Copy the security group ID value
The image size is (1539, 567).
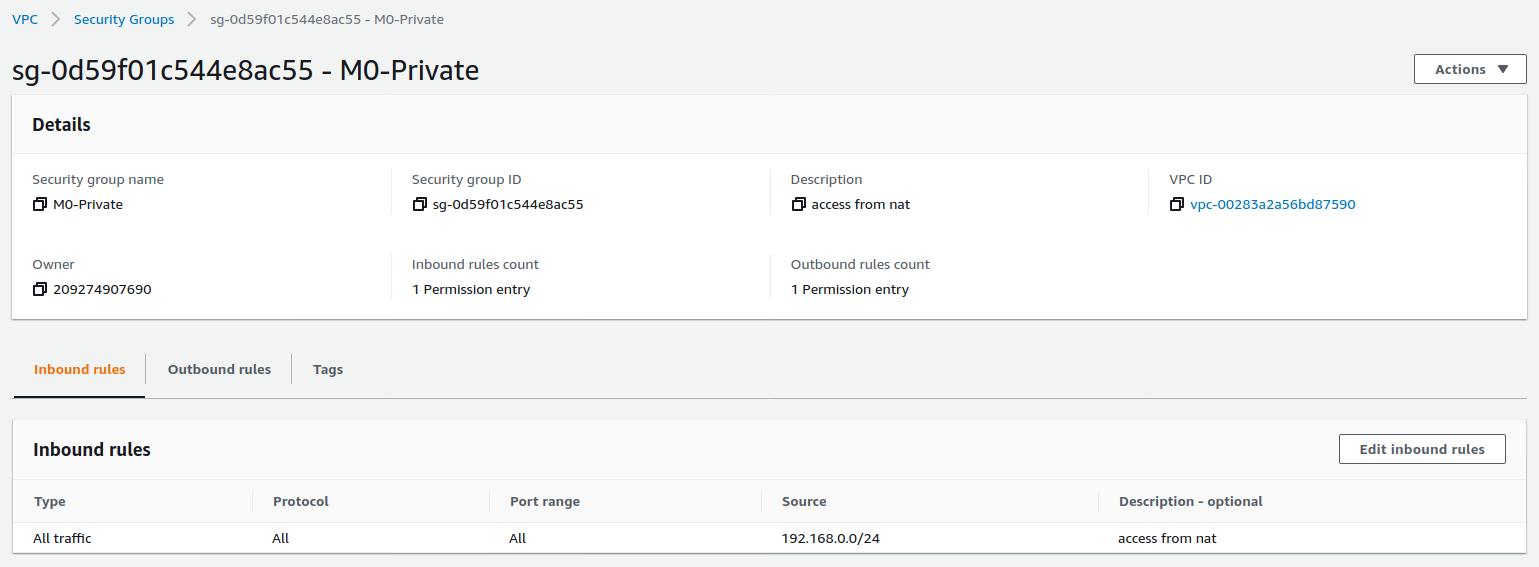[x=419, y=205]
